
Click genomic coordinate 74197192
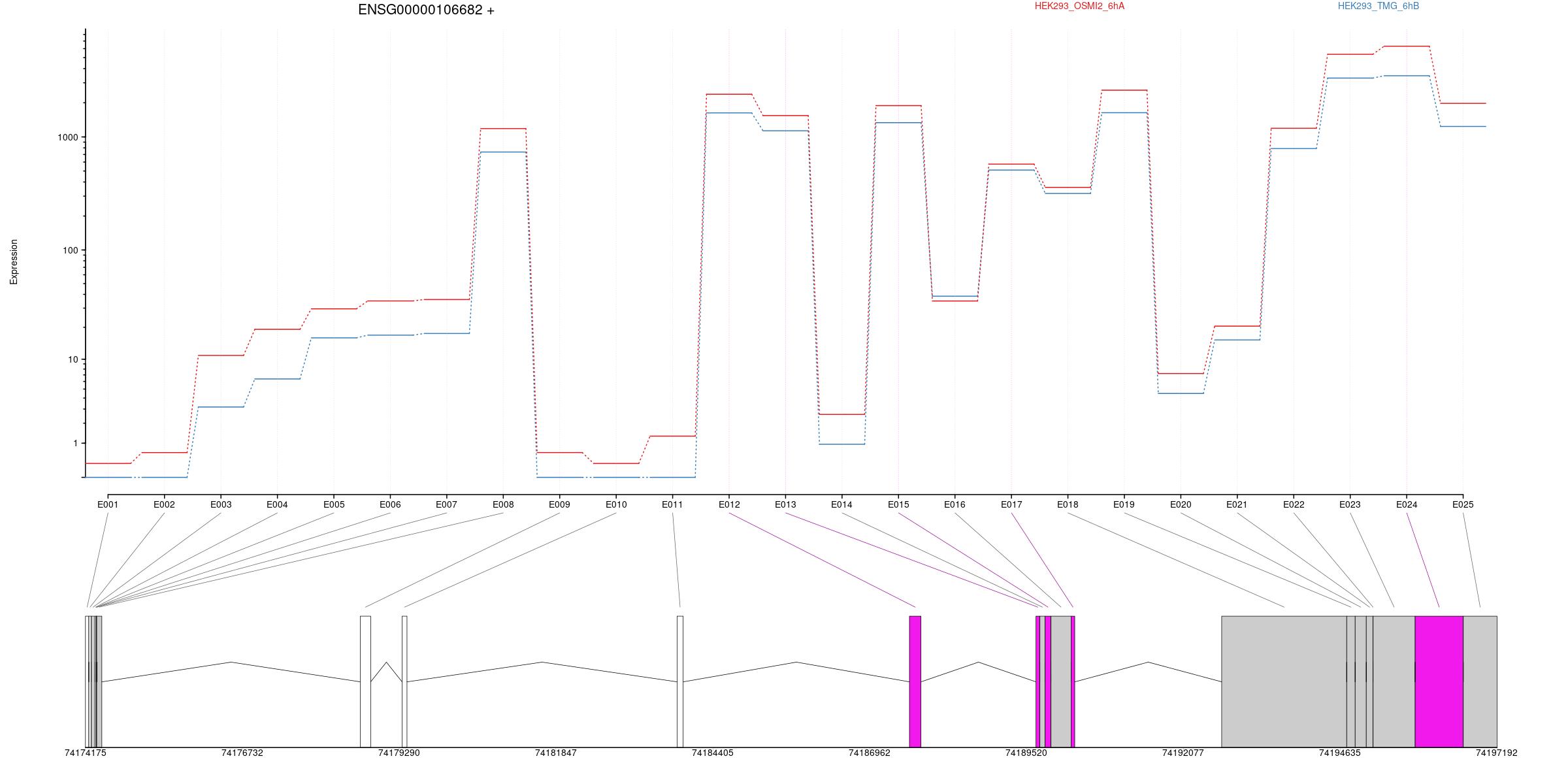click(1497, 753)
